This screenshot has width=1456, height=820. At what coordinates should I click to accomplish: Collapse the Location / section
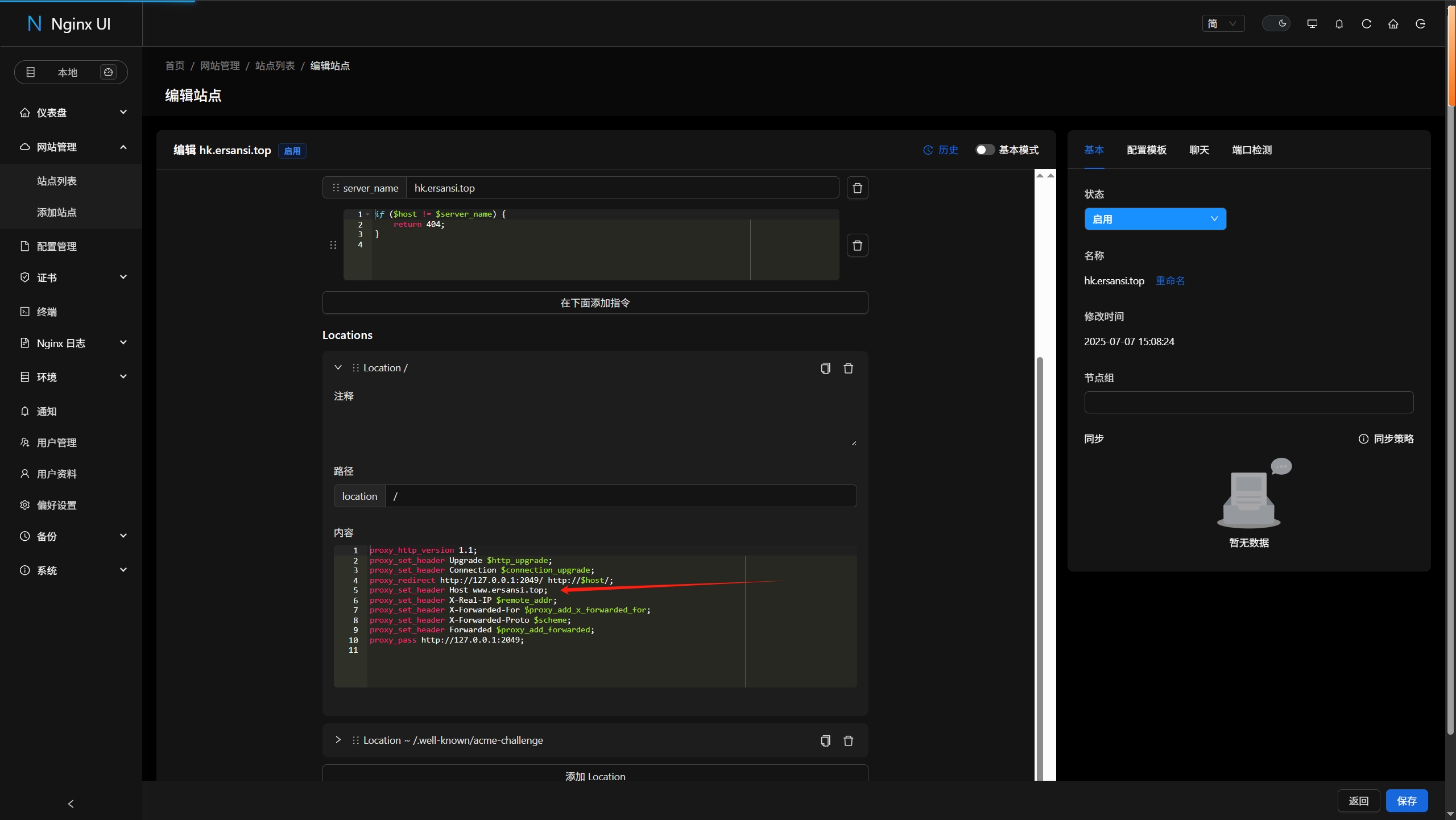click(338, 367)
